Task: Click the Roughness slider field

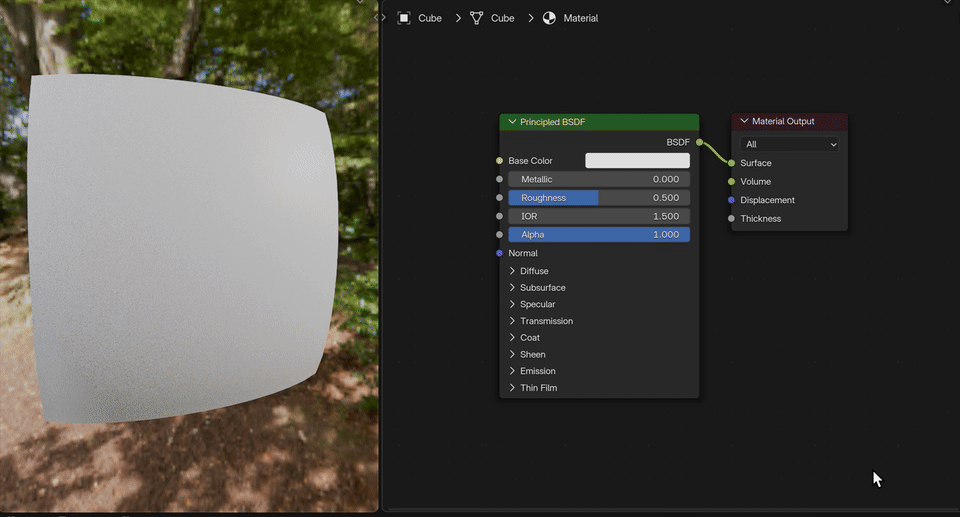Action: [x=599, y=198]
